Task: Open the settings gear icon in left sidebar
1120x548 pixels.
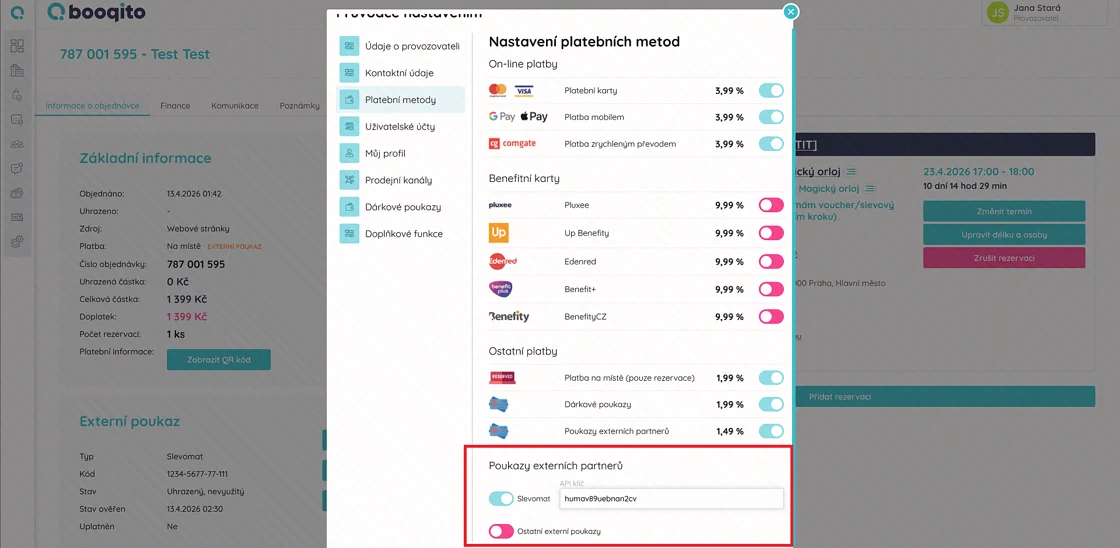Action: pyautogui.click(x=17, y=242)
